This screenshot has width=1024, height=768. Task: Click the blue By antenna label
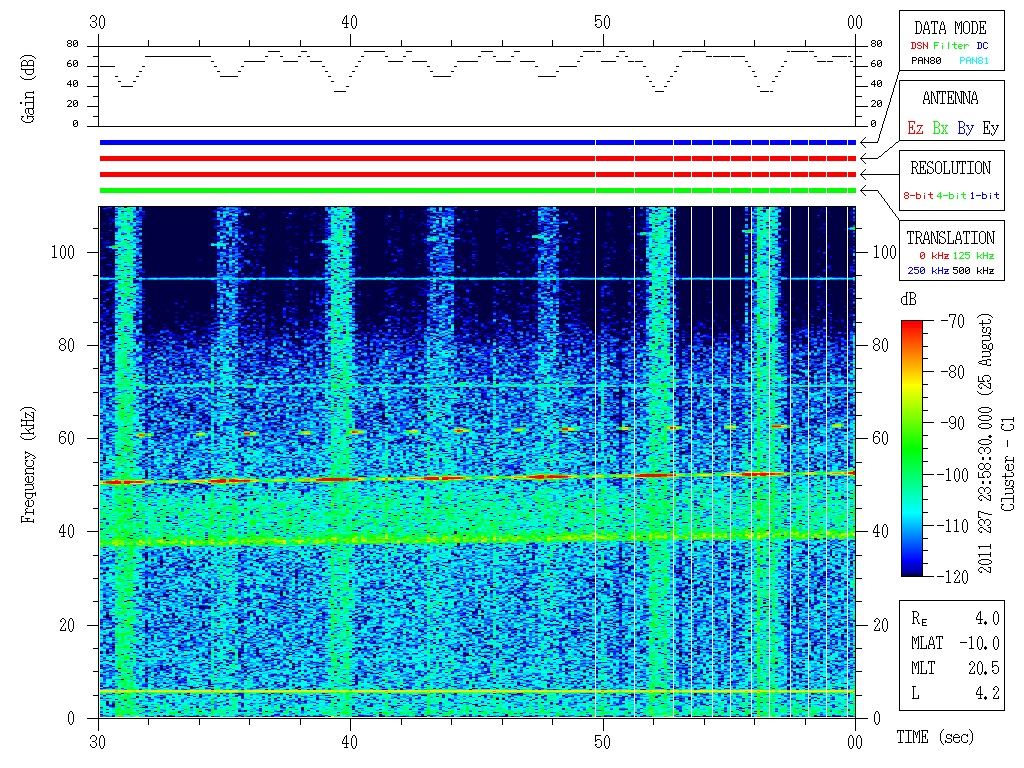[965, 128]
